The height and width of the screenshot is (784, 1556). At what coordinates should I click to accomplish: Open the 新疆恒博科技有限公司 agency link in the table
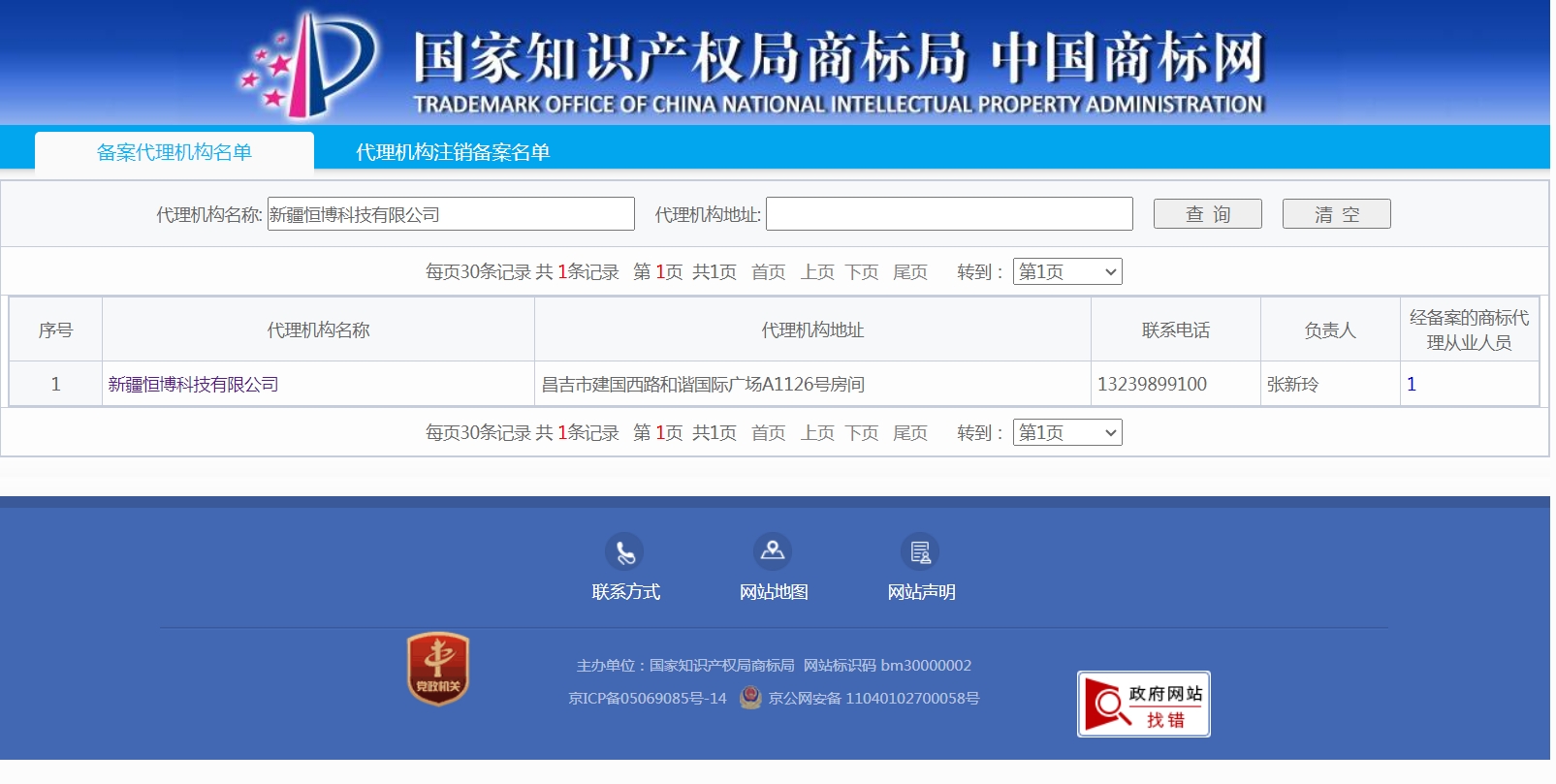[x=193, y=385]
